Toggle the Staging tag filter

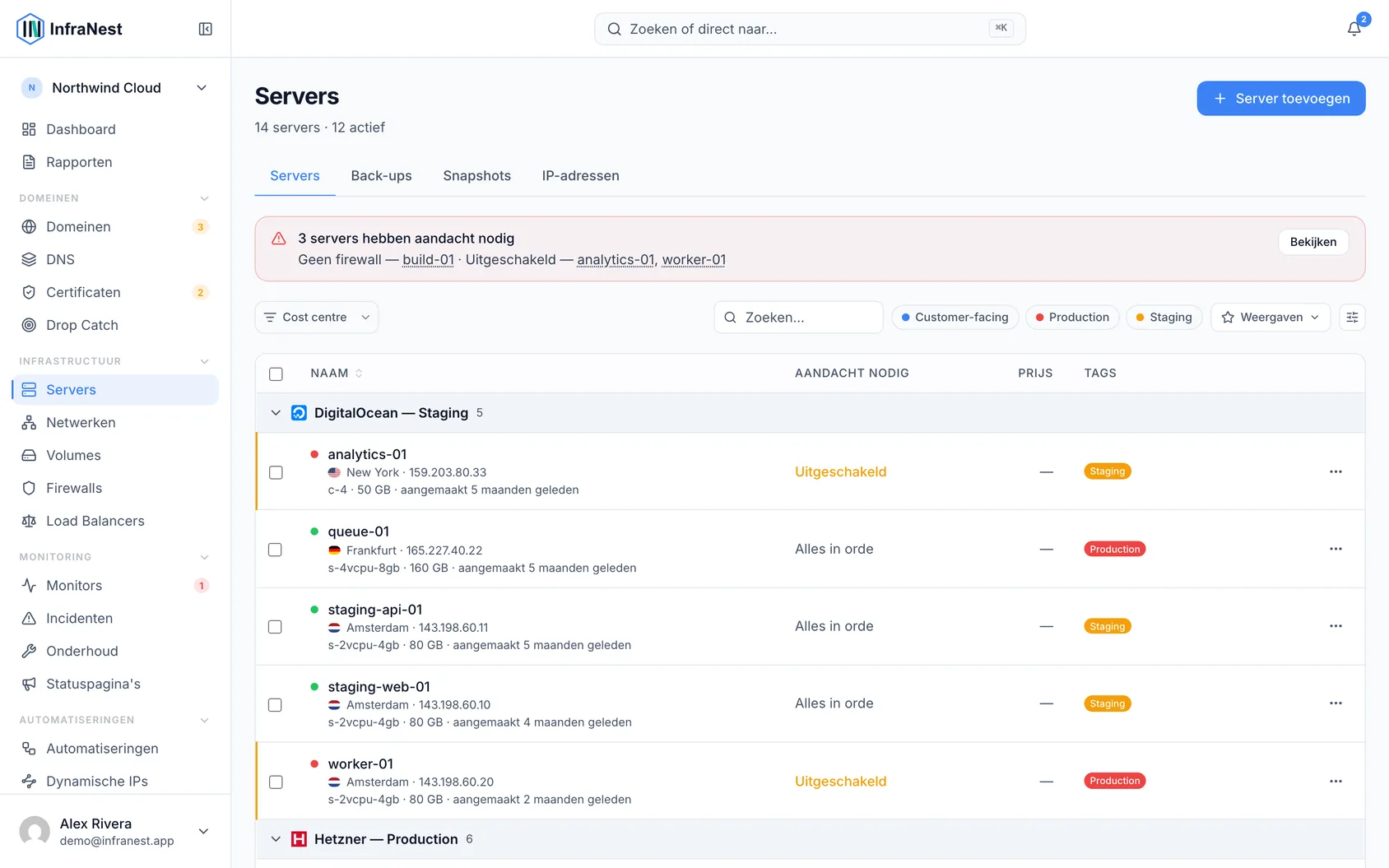[x=1164, y=318]
